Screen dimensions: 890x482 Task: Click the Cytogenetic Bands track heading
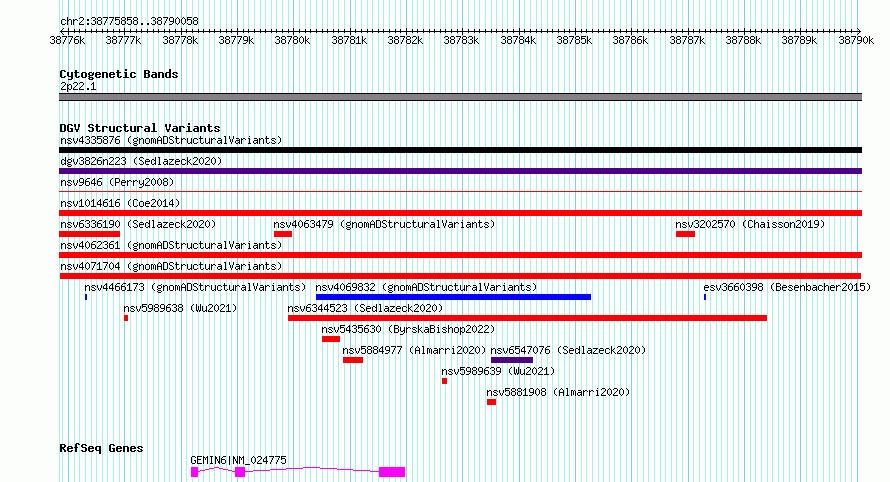point(119,74)
